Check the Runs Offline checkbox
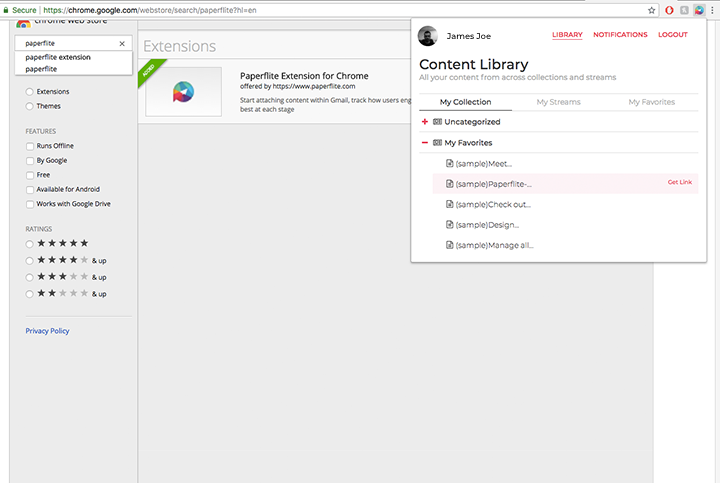Screen dimensions: 720x483 pyautogui.click(x=30, y=146)
